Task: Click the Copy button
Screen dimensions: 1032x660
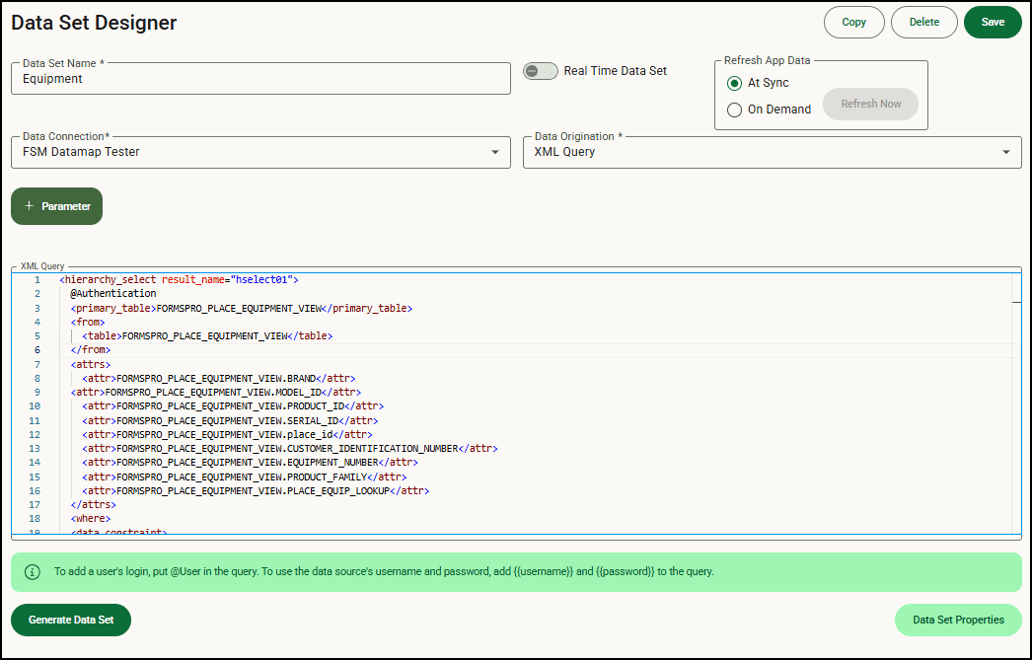Action: pos(854,22)
